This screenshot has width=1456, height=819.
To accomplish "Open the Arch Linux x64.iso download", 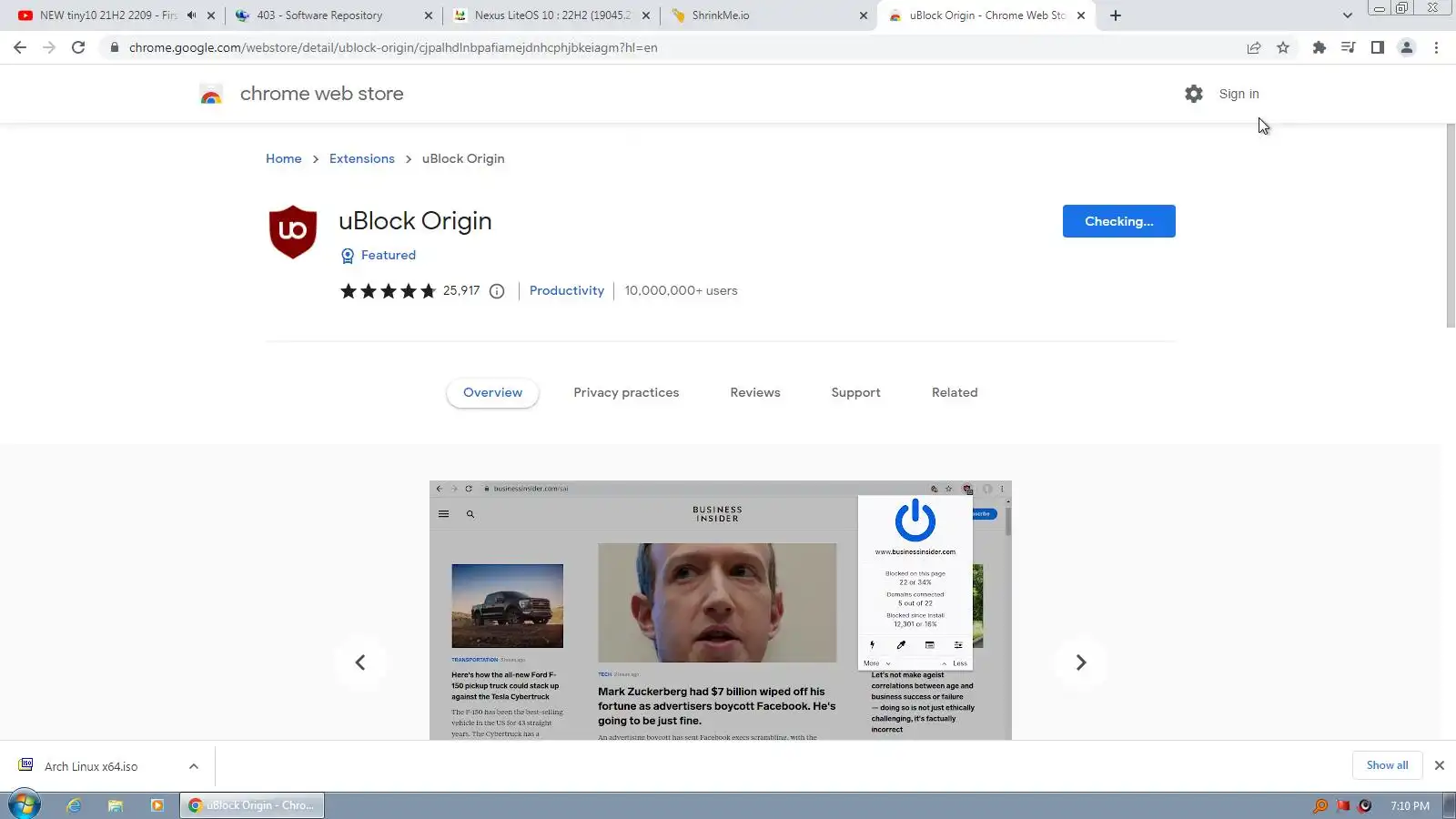I will point(91,766).
